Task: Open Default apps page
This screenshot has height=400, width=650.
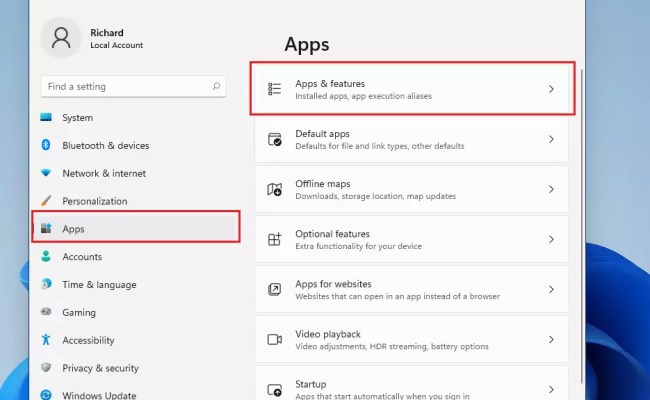Action: coord(412,139)
